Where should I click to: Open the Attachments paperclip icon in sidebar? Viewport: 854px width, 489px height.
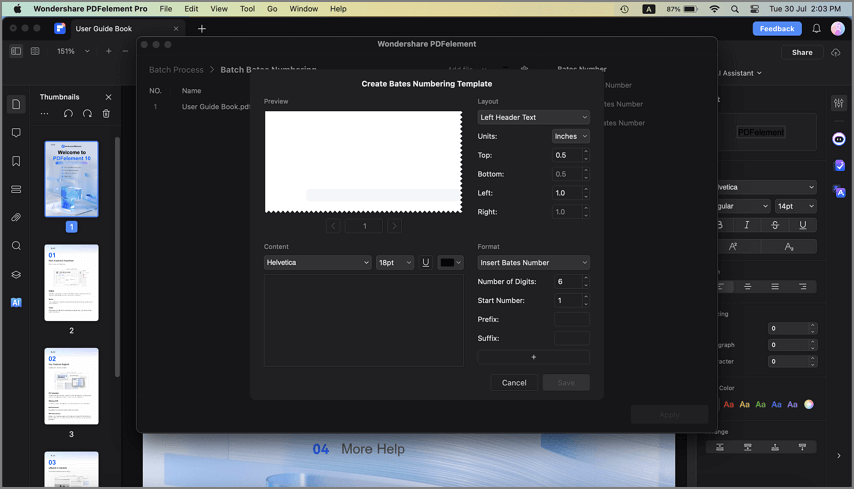coord(16,218)
